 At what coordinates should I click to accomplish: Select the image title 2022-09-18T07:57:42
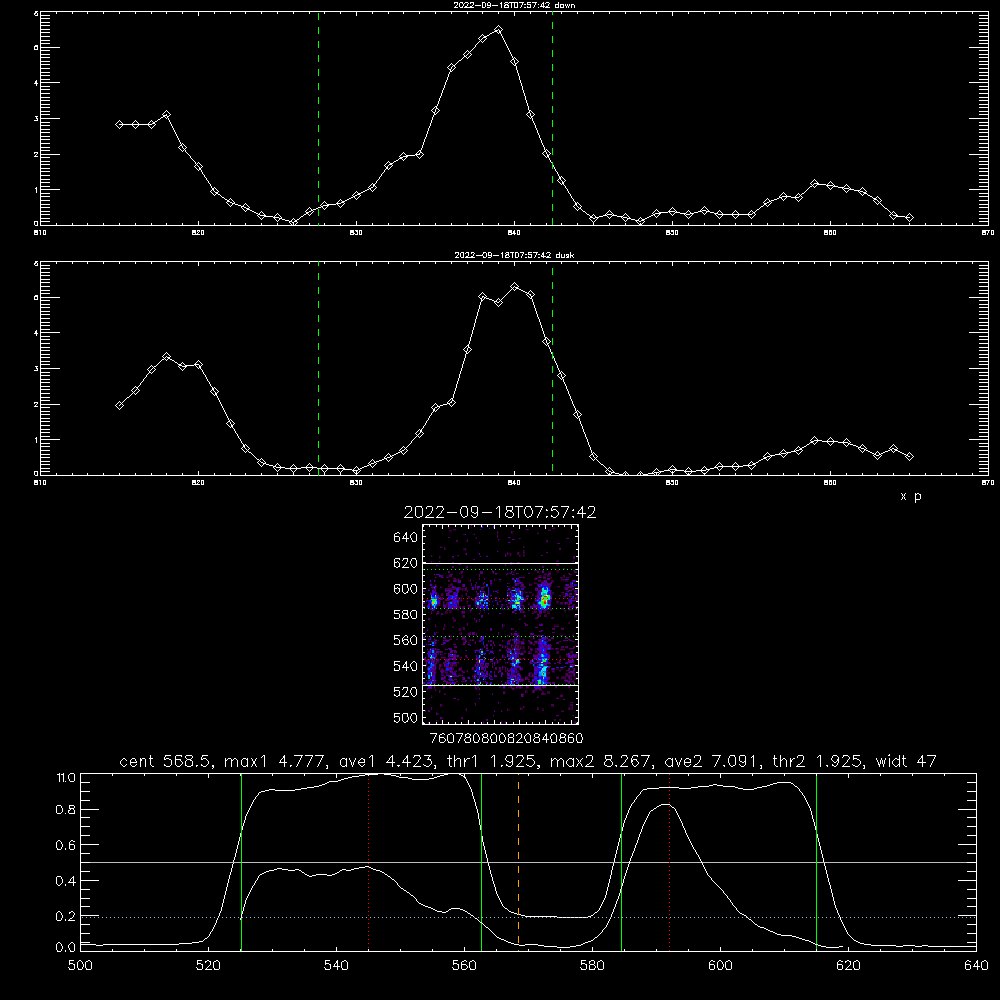[x=500, y=512]
